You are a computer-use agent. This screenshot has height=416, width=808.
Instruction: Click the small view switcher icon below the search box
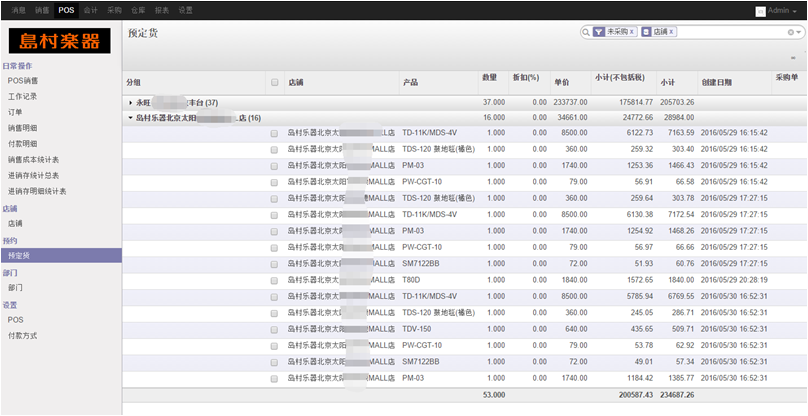tap(793, 58)
